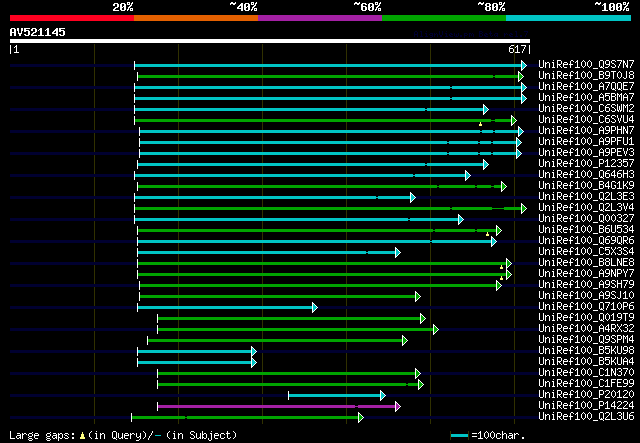Click the UniRef100_P20120 label

click(x=586, y=395)
